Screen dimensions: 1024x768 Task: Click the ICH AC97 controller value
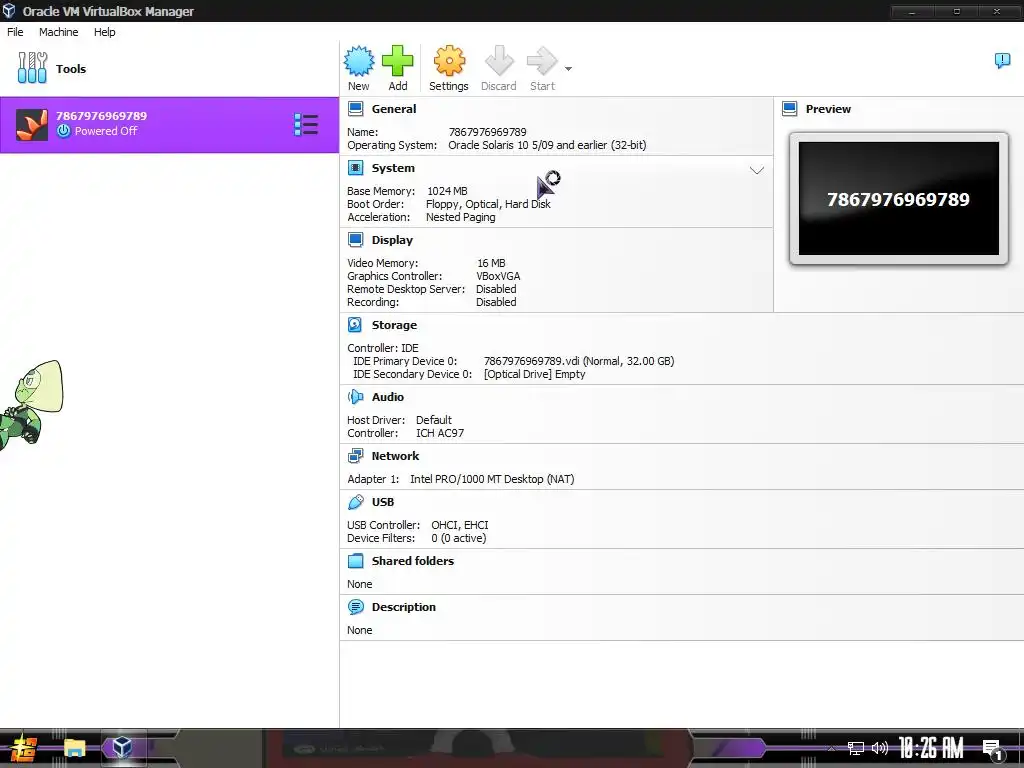click(x=440, y=433)
